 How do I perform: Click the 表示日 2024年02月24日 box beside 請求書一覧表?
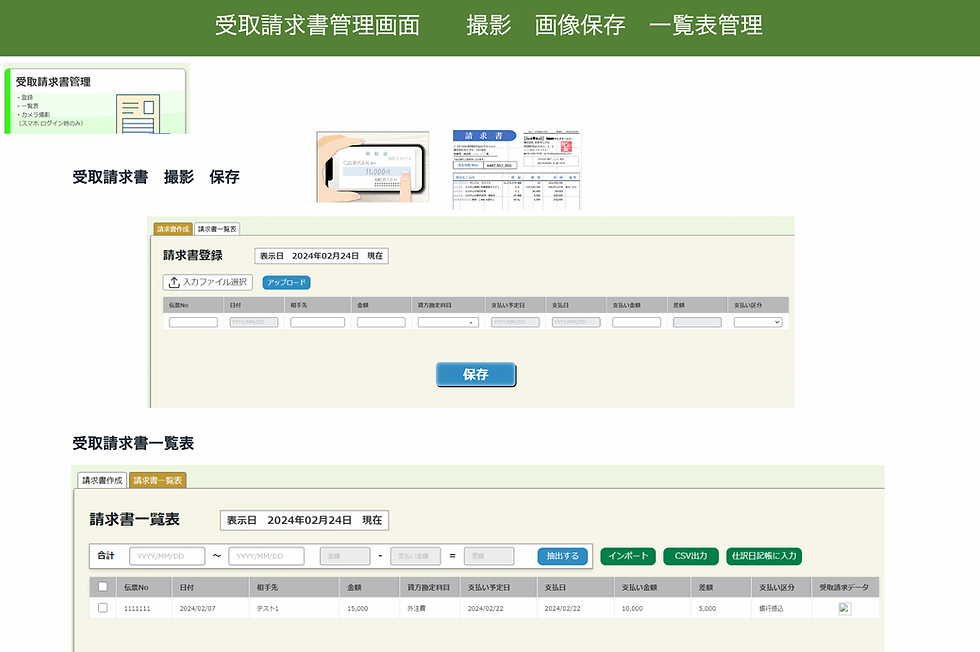click(304, 520)
